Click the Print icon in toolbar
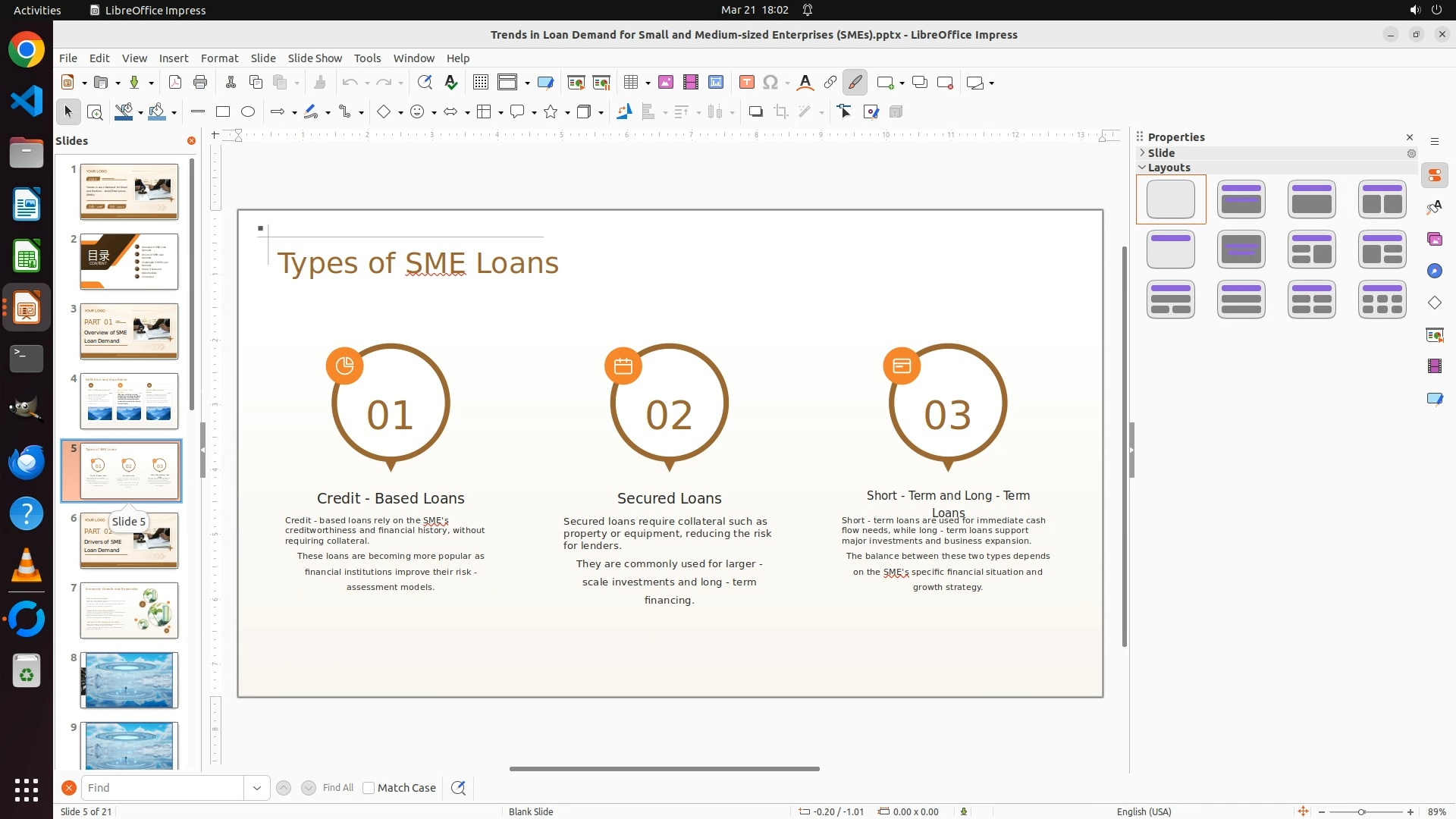The width and height of the screenshot is (1456, 819). coord(200,83)
